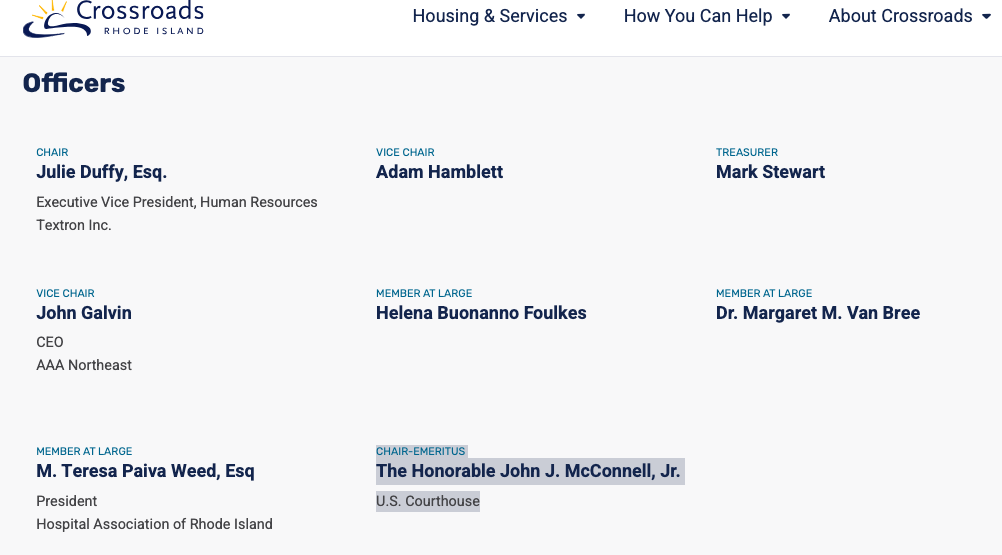Screen dimensions: 1002x555
Task: Click the Officers heading
Action: 74,83
